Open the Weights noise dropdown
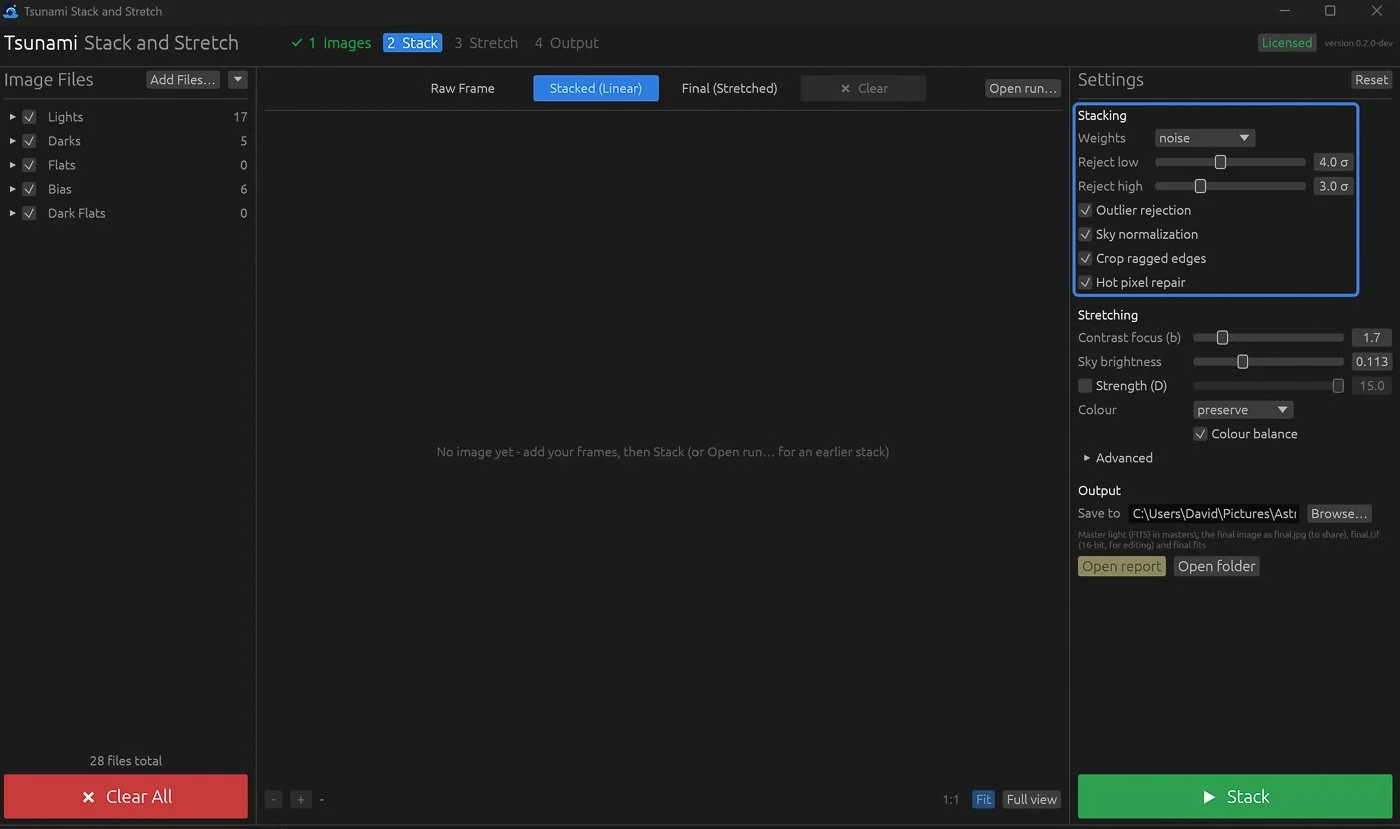The height and width of the screenshot is (829, 1400). (1205, 138)
